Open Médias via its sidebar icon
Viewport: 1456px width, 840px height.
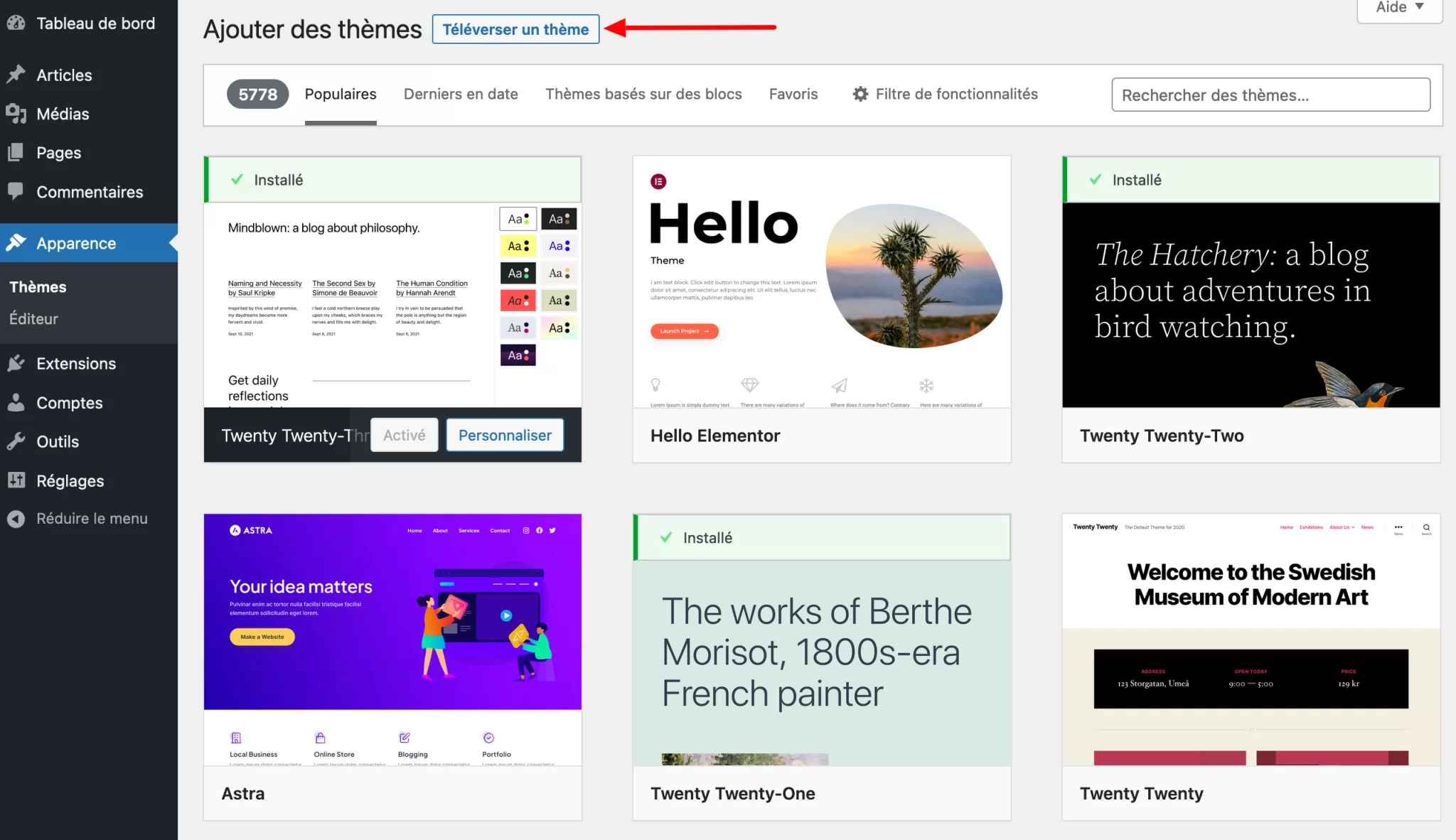(x=16, y=114)
